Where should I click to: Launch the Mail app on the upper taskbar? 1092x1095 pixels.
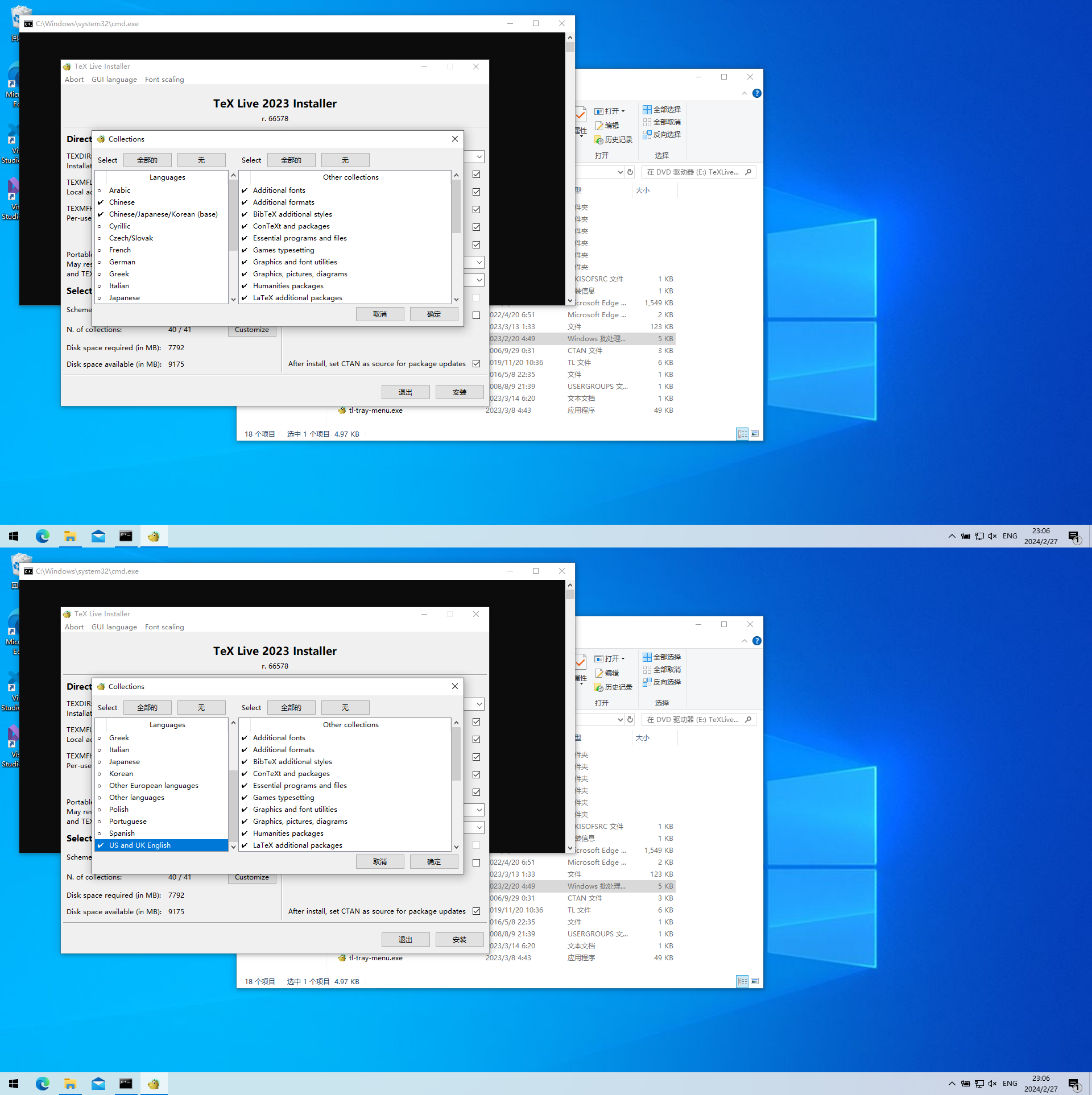[x=98, y=536]
